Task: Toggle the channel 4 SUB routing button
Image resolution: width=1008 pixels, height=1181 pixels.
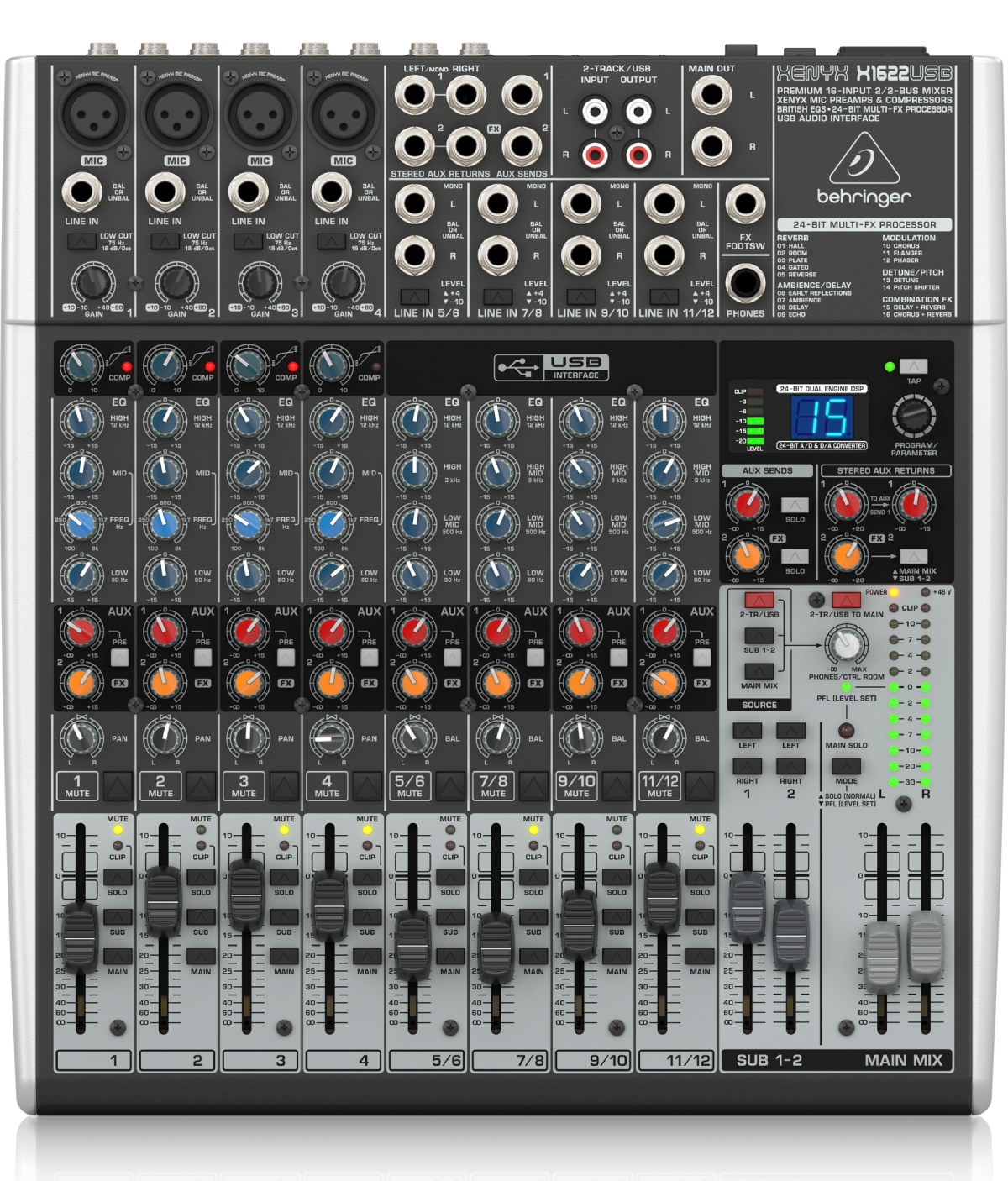Action: 367,917
